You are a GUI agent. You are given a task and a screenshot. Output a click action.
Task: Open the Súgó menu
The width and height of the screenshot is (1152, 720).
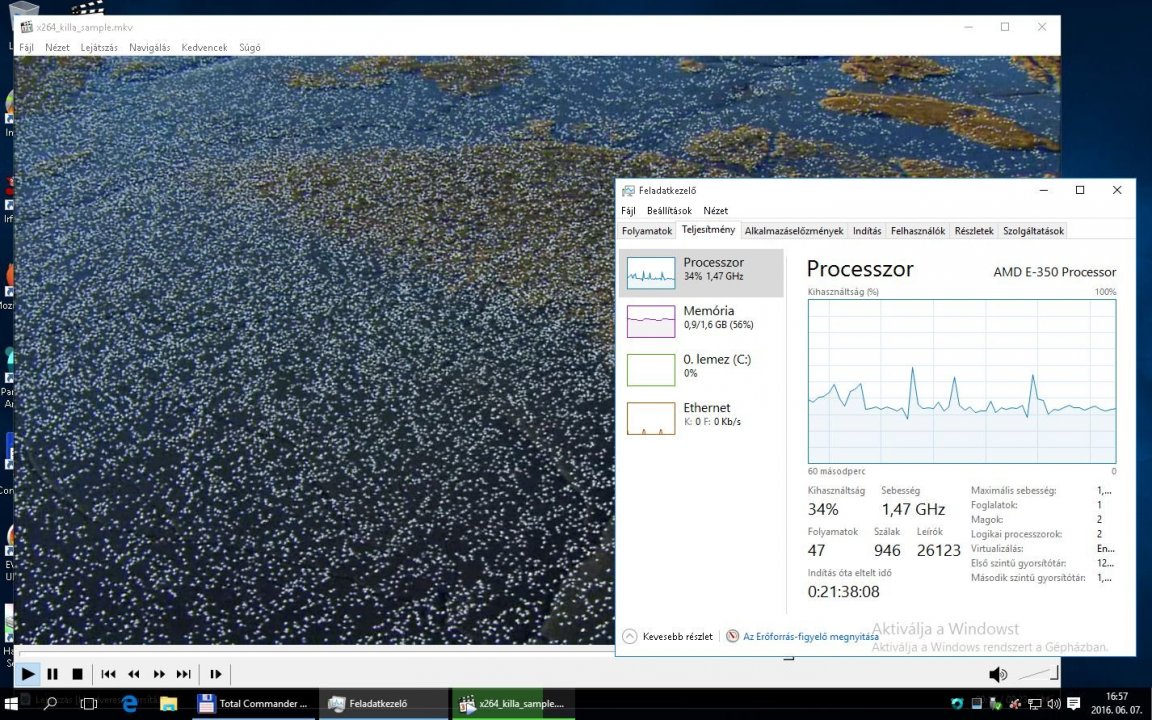250,47
